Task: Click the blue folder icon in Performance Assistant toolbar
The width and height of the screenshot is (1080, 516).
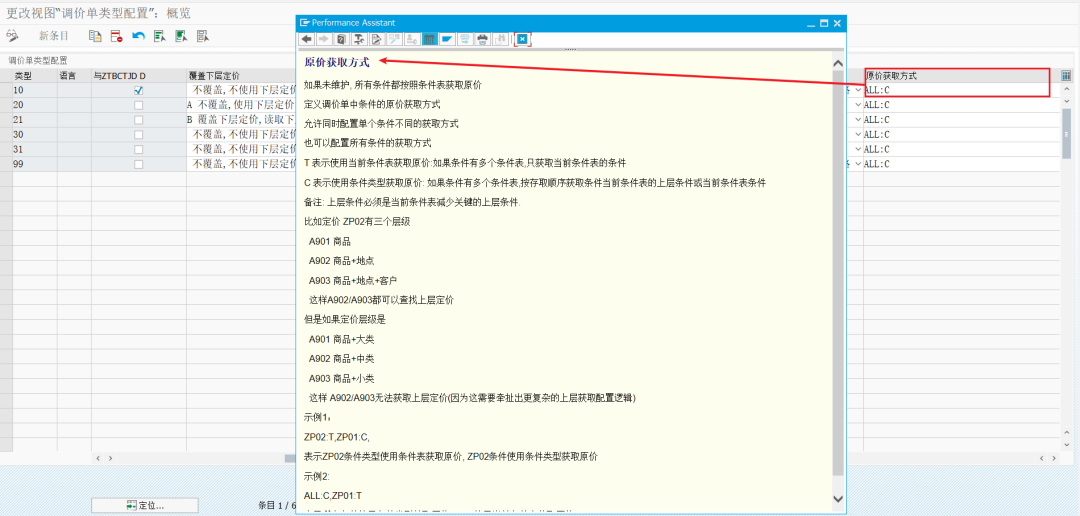Action: (x=446, y=39)
